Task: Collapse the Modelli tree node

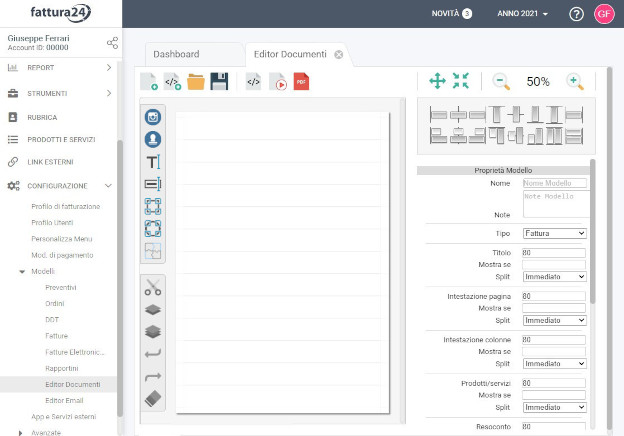Action: click(x=22, y=272)
